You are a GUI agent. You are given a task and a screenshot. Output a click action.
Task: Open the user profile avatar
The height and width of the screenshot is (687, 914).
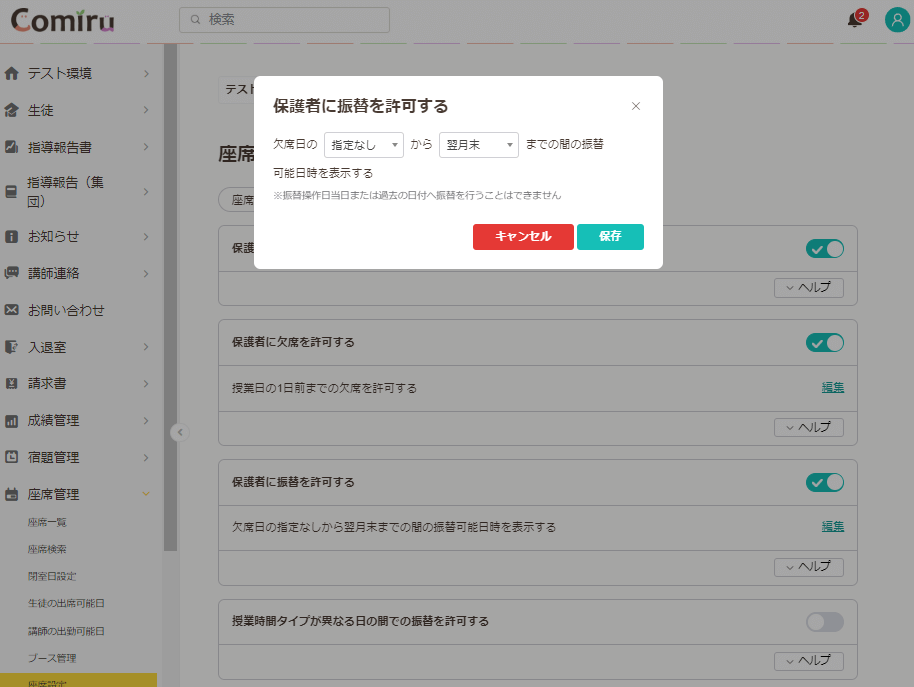897,20
